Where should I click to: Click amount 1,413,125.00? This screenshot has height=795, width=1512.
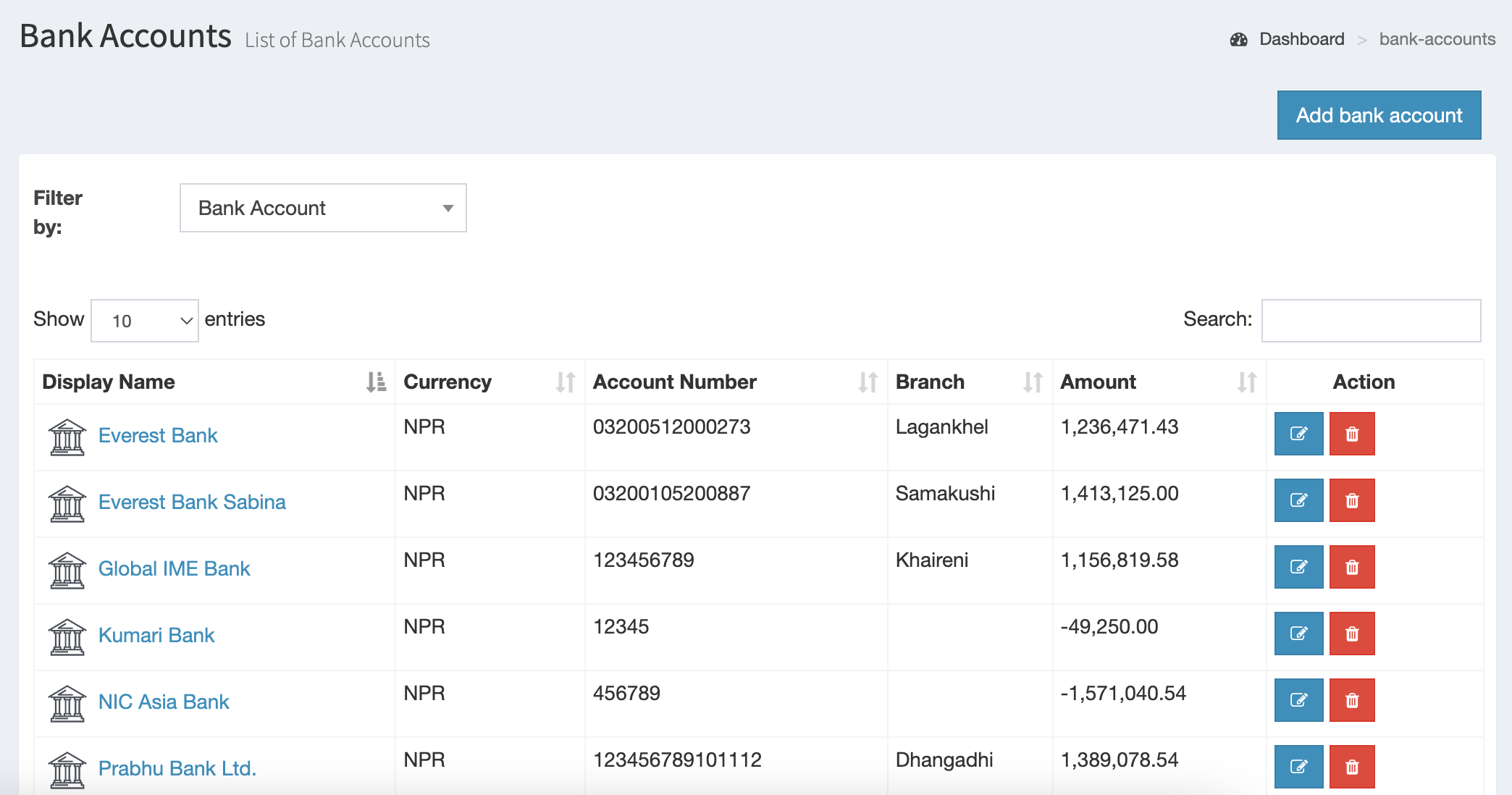(1120, 493)
